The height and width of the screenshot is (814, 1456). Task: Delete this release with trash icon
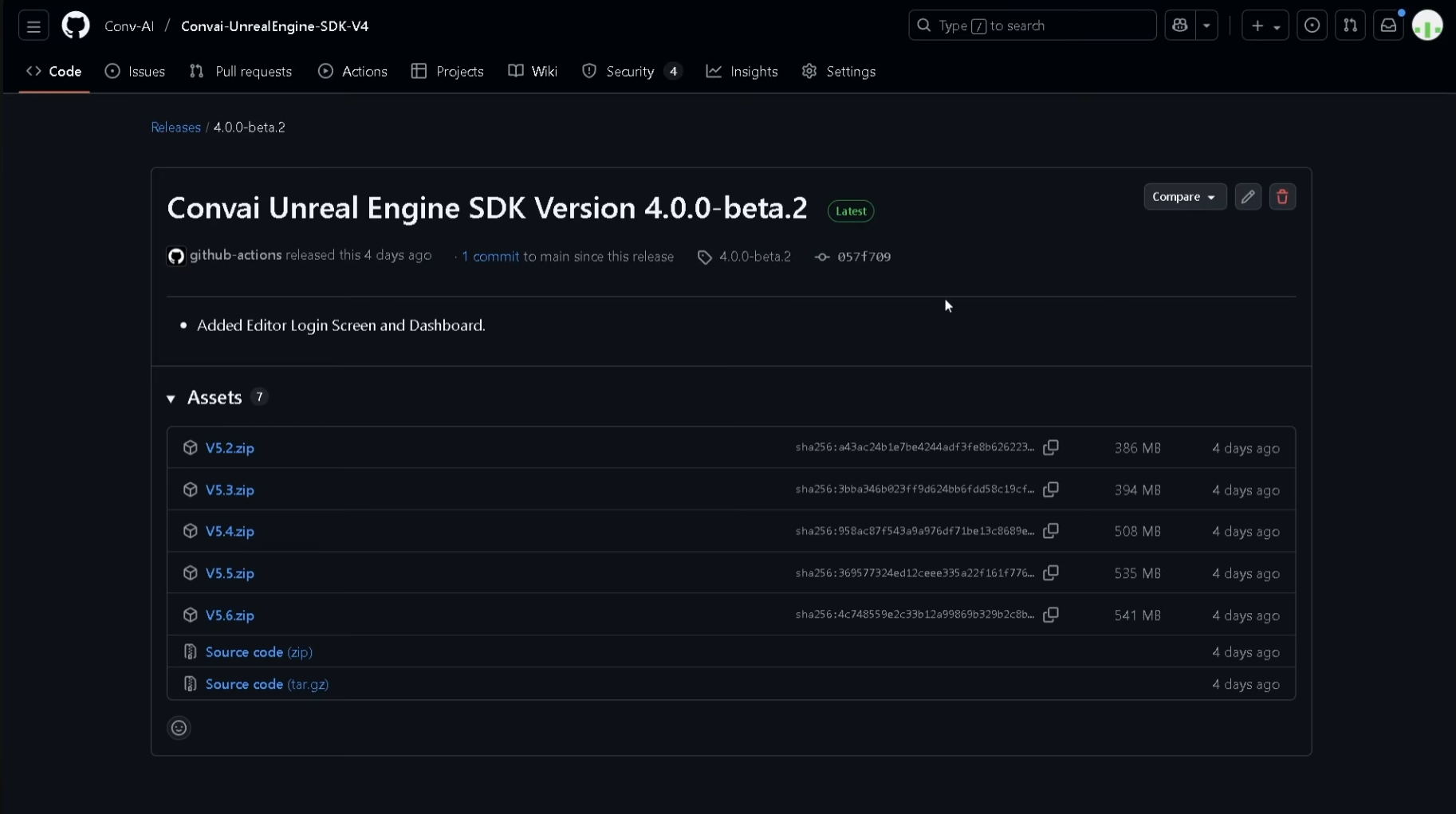(x=1282, y=197)
